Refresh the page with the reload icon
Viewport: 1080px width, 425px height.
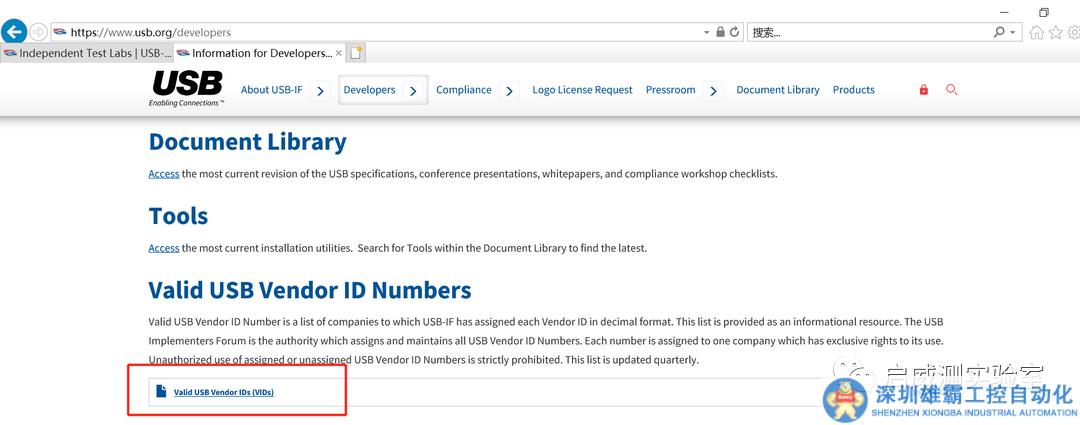[735, 32]
